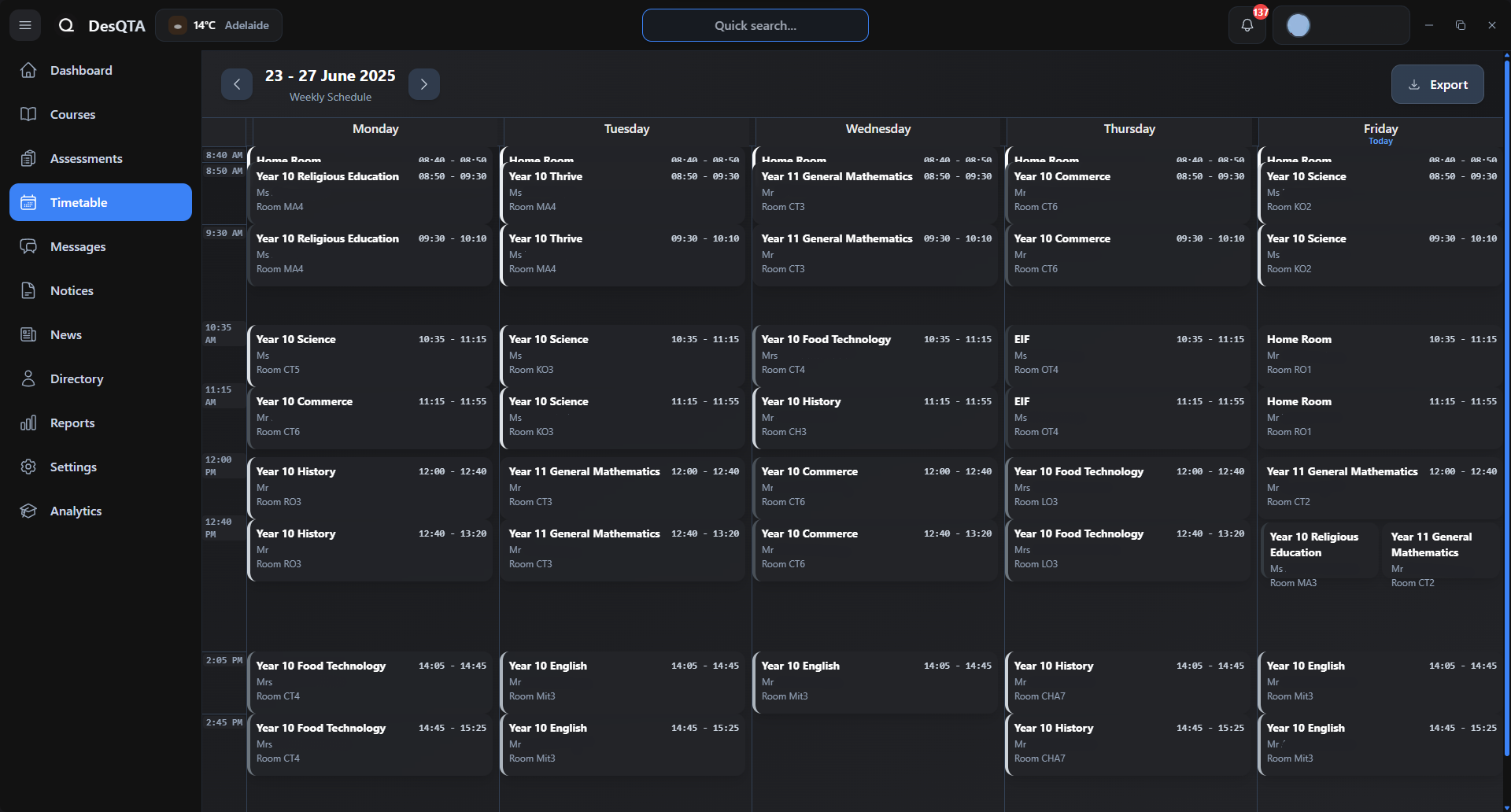Open the Assessments clipboard icon

tap(28, 158)
